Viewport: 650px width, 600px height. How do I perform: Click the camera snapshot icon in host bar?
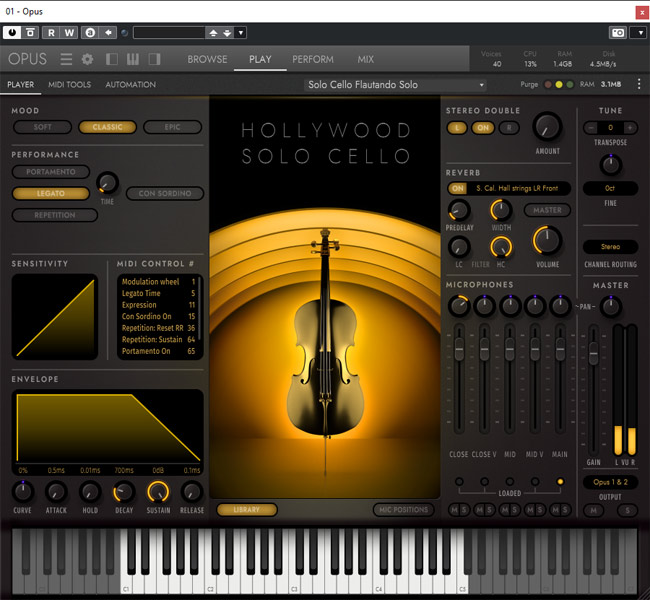(x=618, y=32)
